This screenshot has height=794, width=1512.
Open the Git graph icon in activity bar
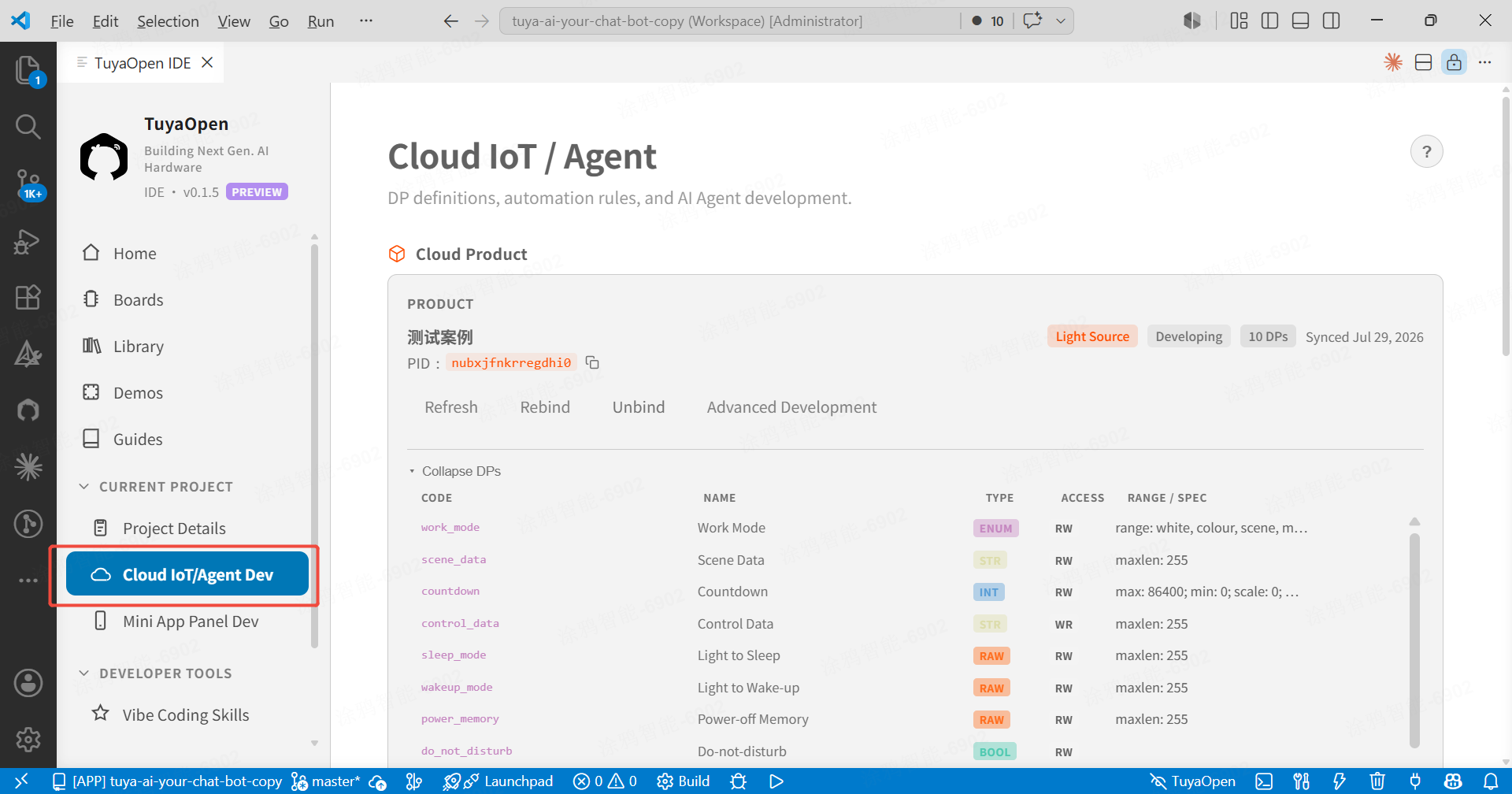(28, 523)
